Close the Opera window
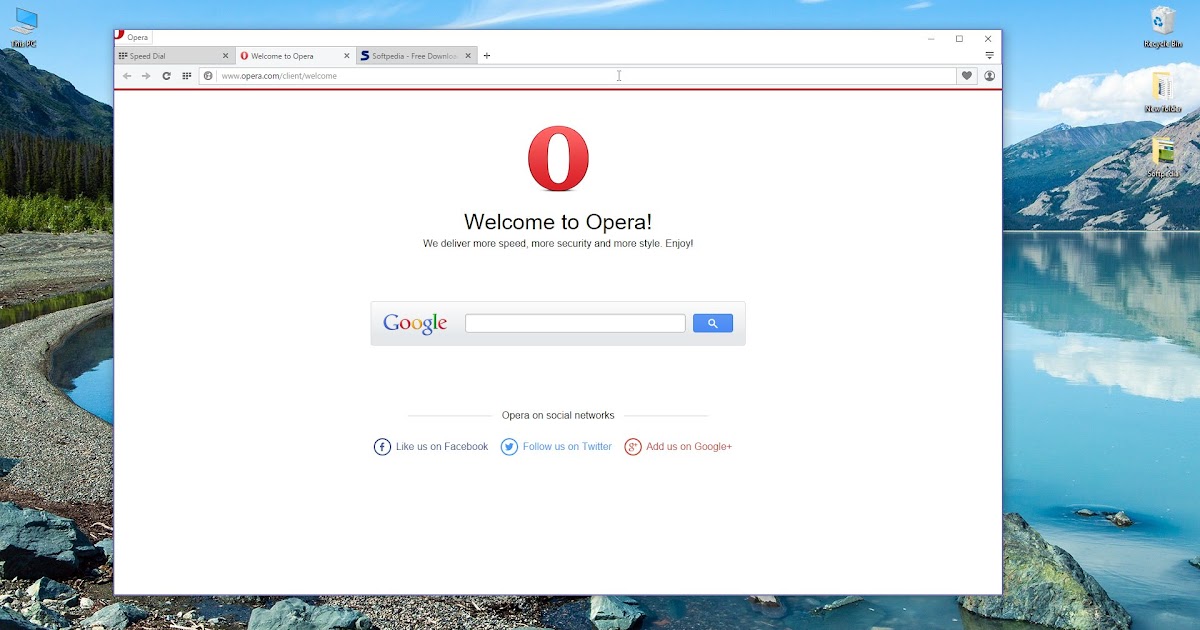 coord(988,39)
